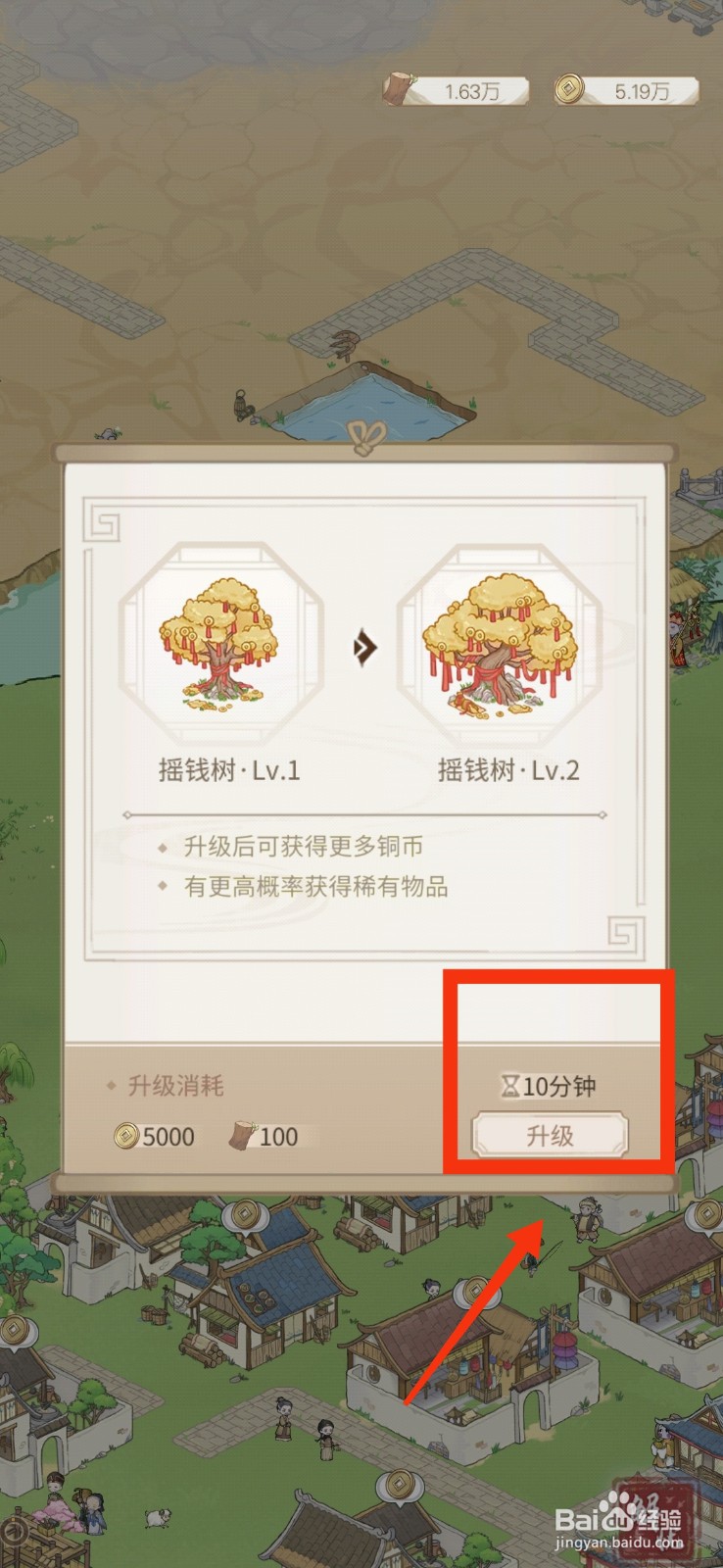Collect the coin bubble at the left edge

14,1331
